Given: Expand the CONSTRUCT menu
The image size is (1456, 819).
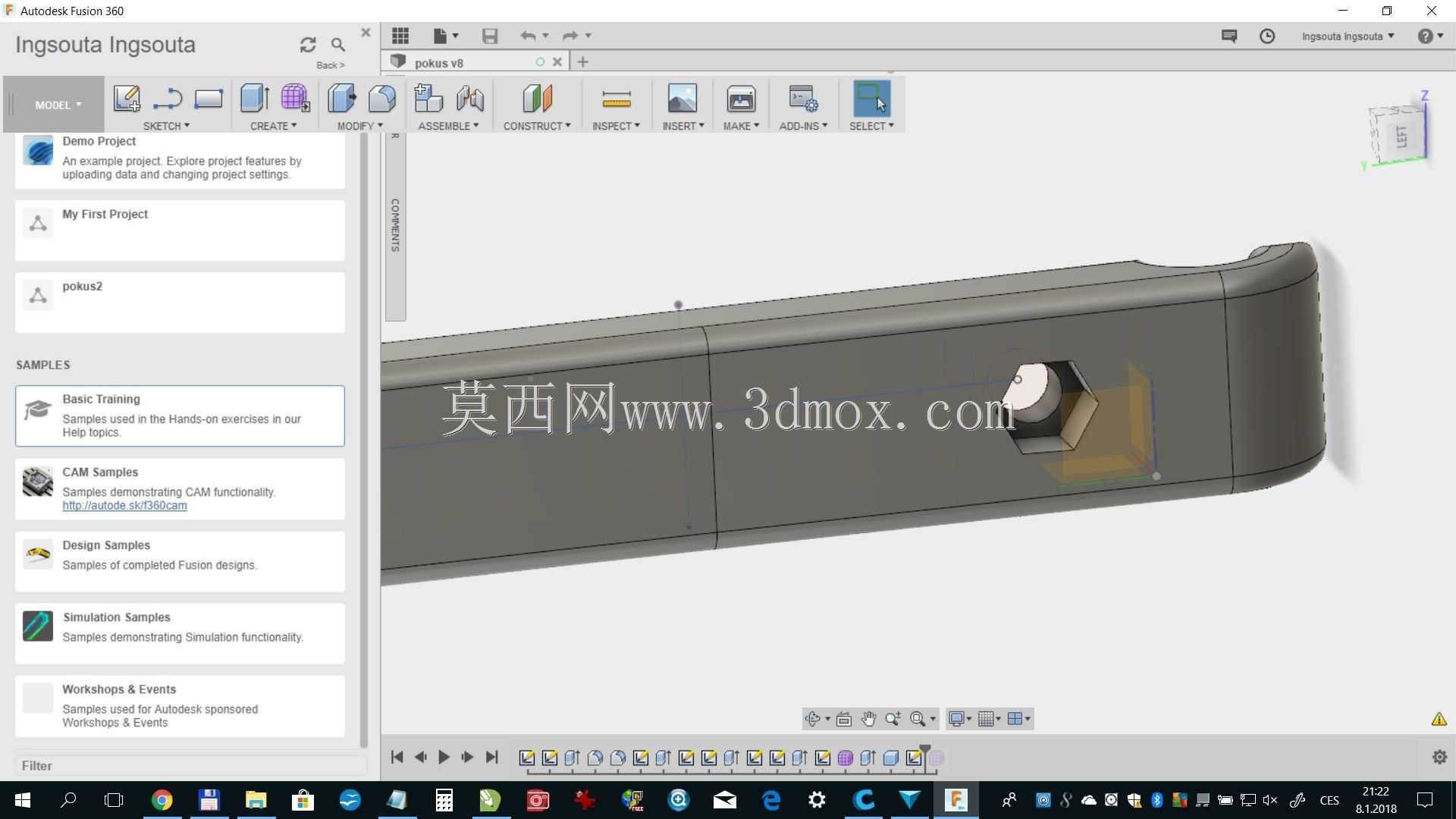Looking at the screenshot, I should pos(537,126).
